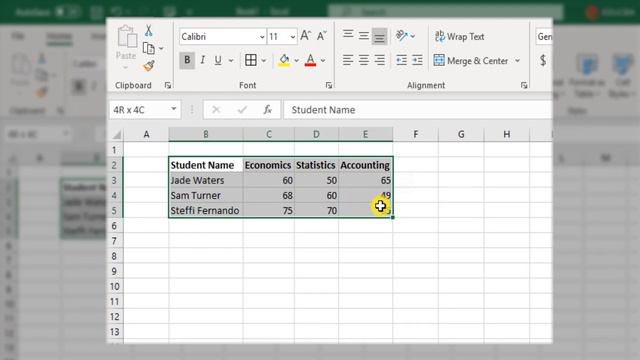Increase the cell indent
The image size is (640, 360).
(417, 60)
